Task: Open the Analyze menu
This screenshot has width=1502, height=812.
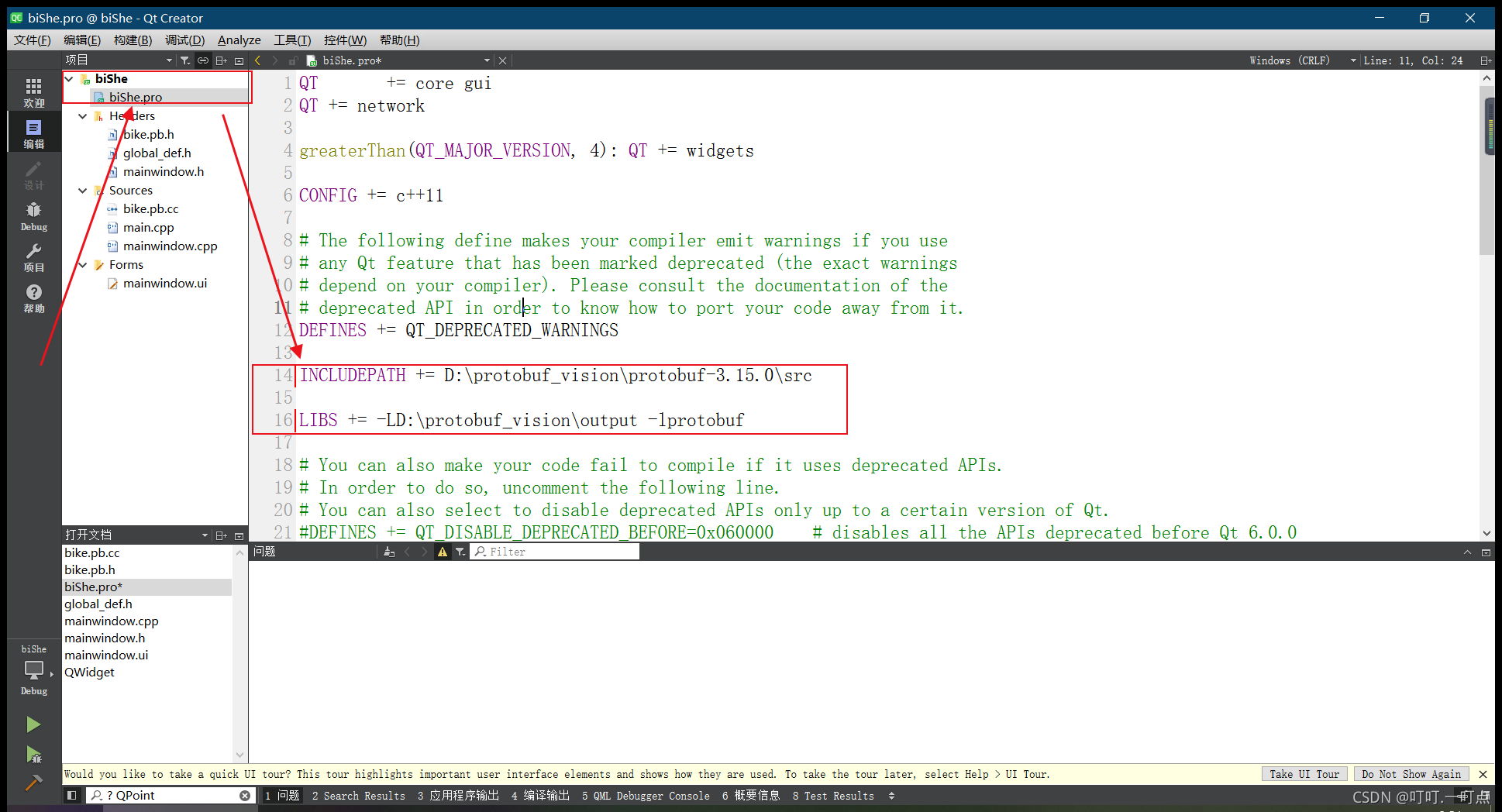Action: (x=239, y=40)
